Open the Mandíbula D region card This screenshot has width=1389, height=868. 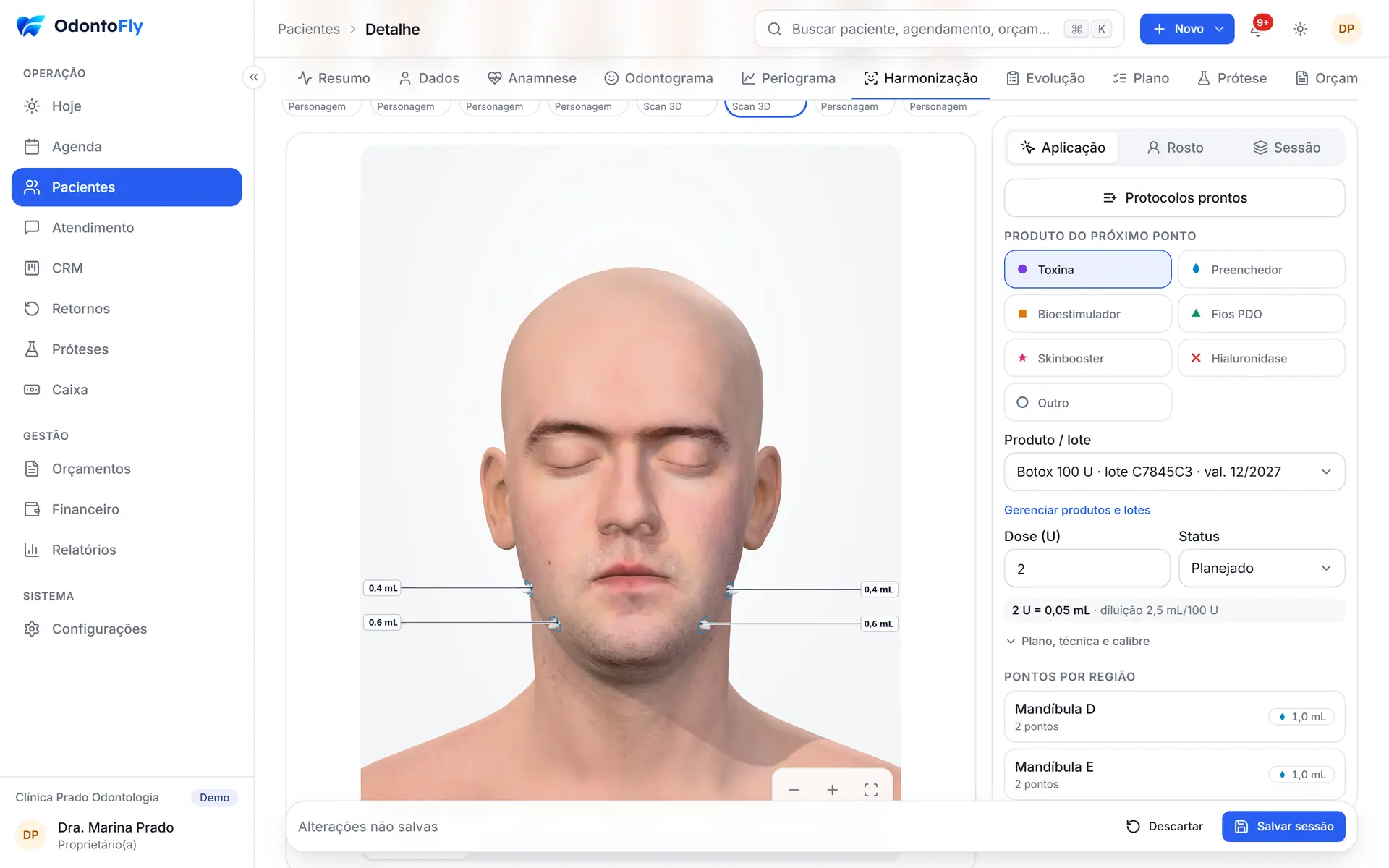click(x=1174, y=717)
